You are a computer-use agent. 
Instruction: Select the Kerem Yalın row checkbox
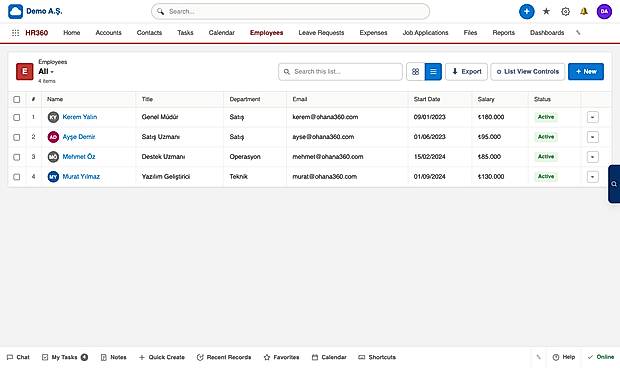coord(17,117)
